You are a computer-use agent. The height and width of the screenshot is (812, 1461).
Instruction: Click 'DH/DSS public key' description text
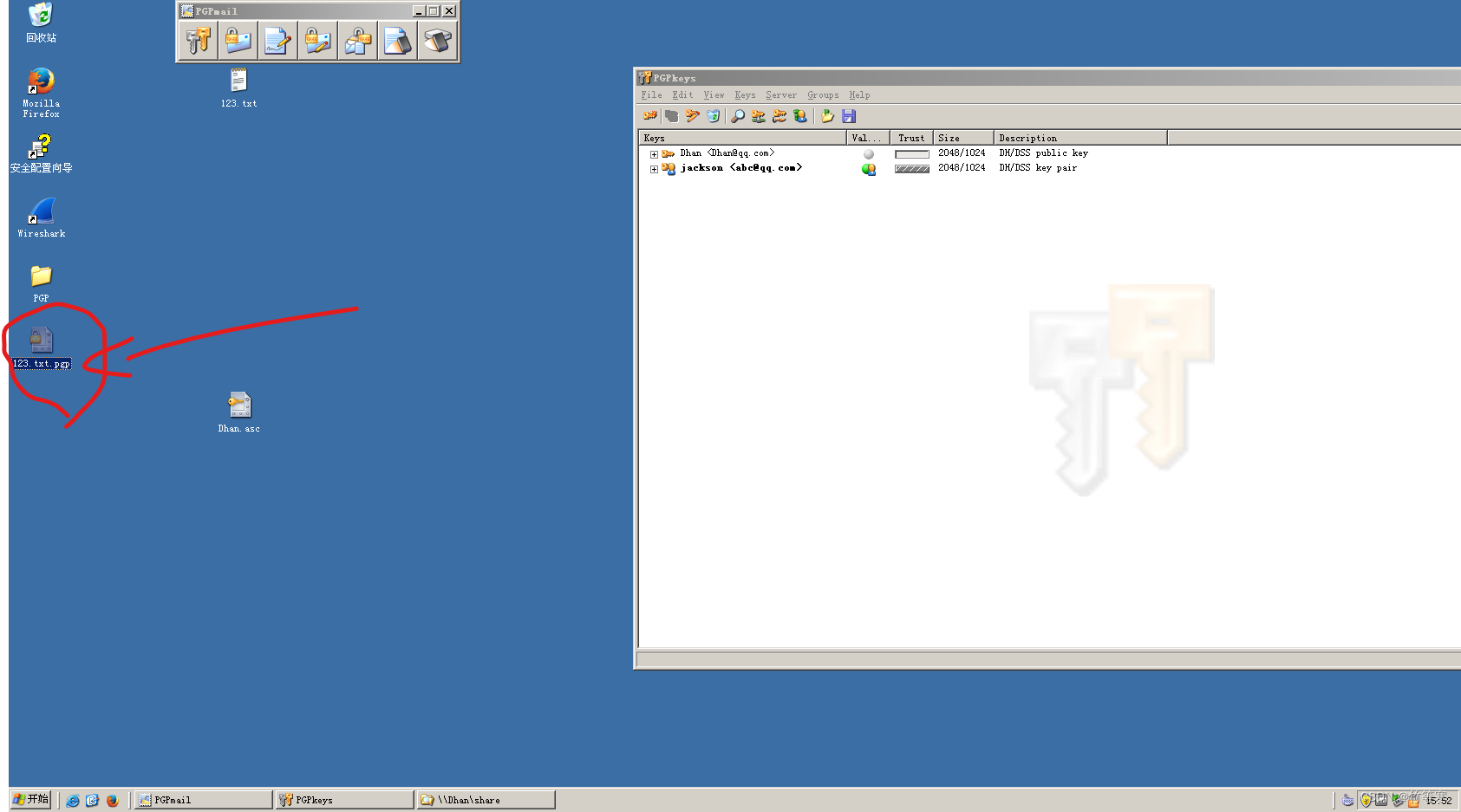point(1043,153)
